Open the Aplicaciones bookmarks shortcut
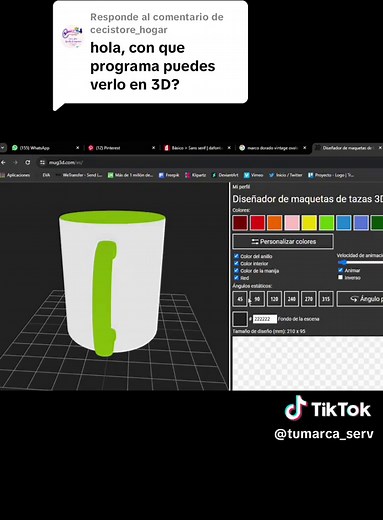Screen dimensions: 383x520 (x=15, y=175)
